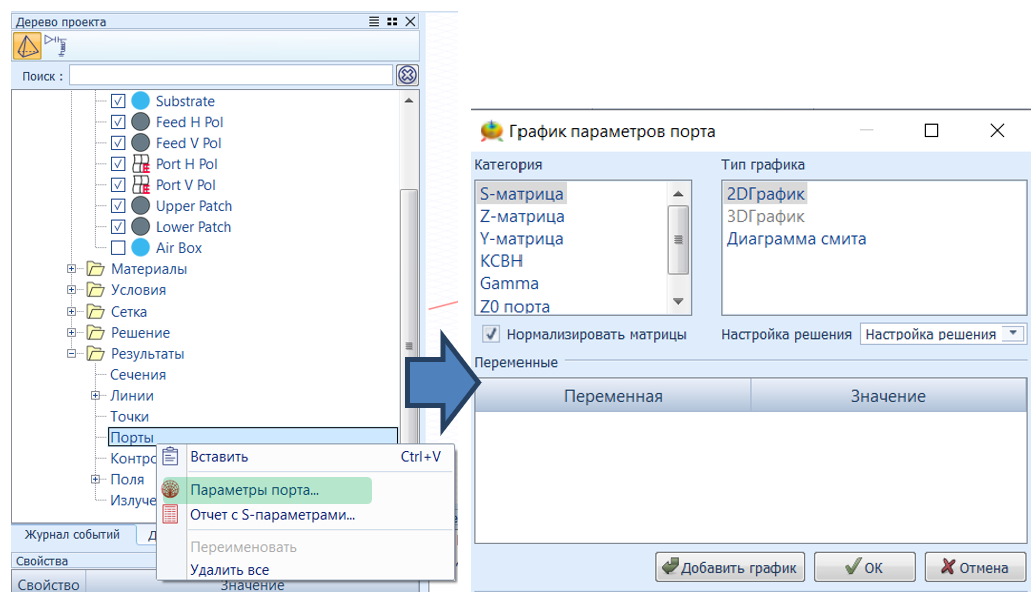The width and height of the screenshot is (1036, 596).
Task: Click the clear search icon beside search field
Action: click(407, 75)
